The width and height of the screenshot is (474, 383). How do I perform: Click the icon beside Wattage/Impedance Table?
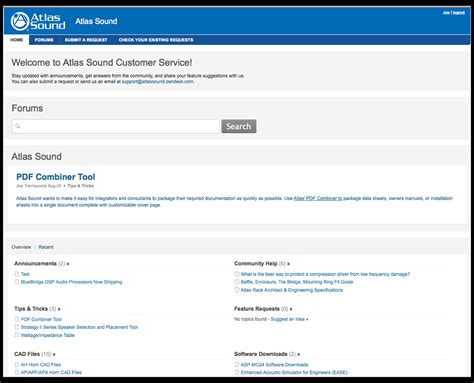[x=17, y=335]
